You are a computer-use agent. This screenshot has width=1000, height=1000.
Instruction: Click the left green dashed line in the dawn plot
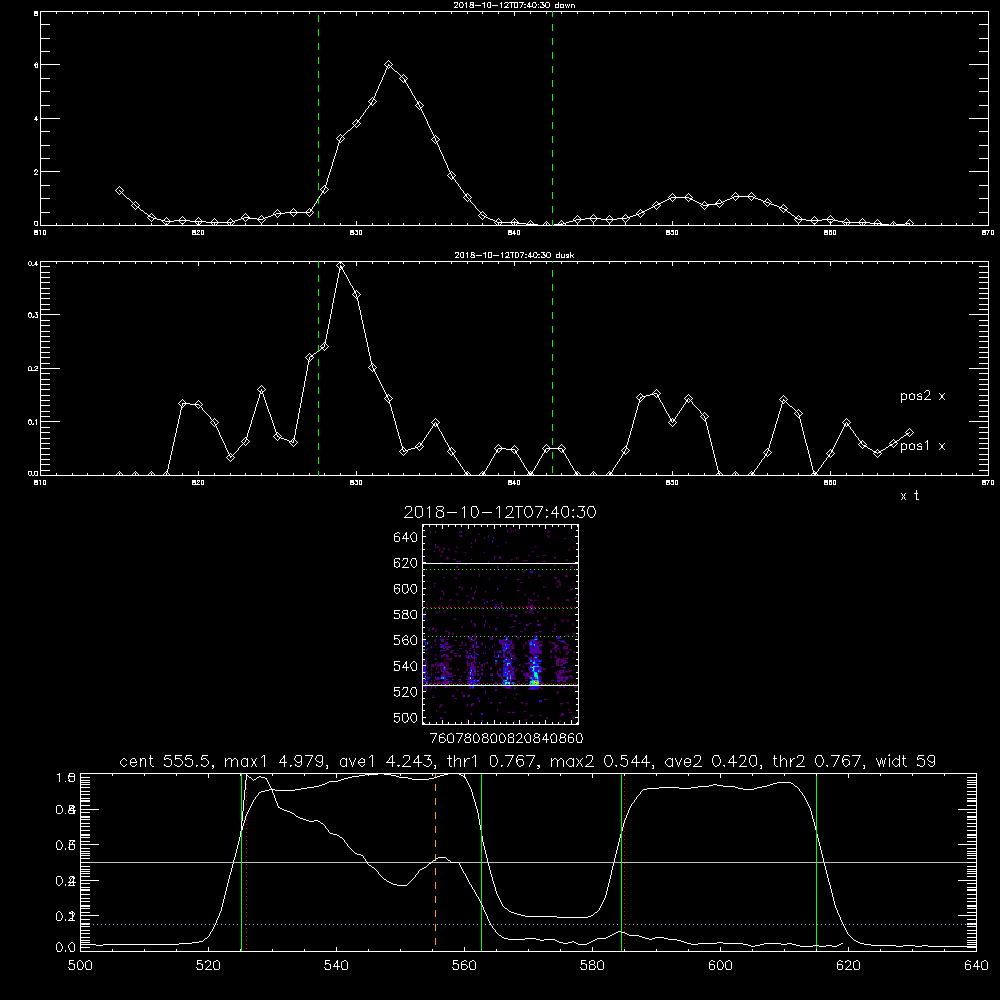click(x=318, y=119)
